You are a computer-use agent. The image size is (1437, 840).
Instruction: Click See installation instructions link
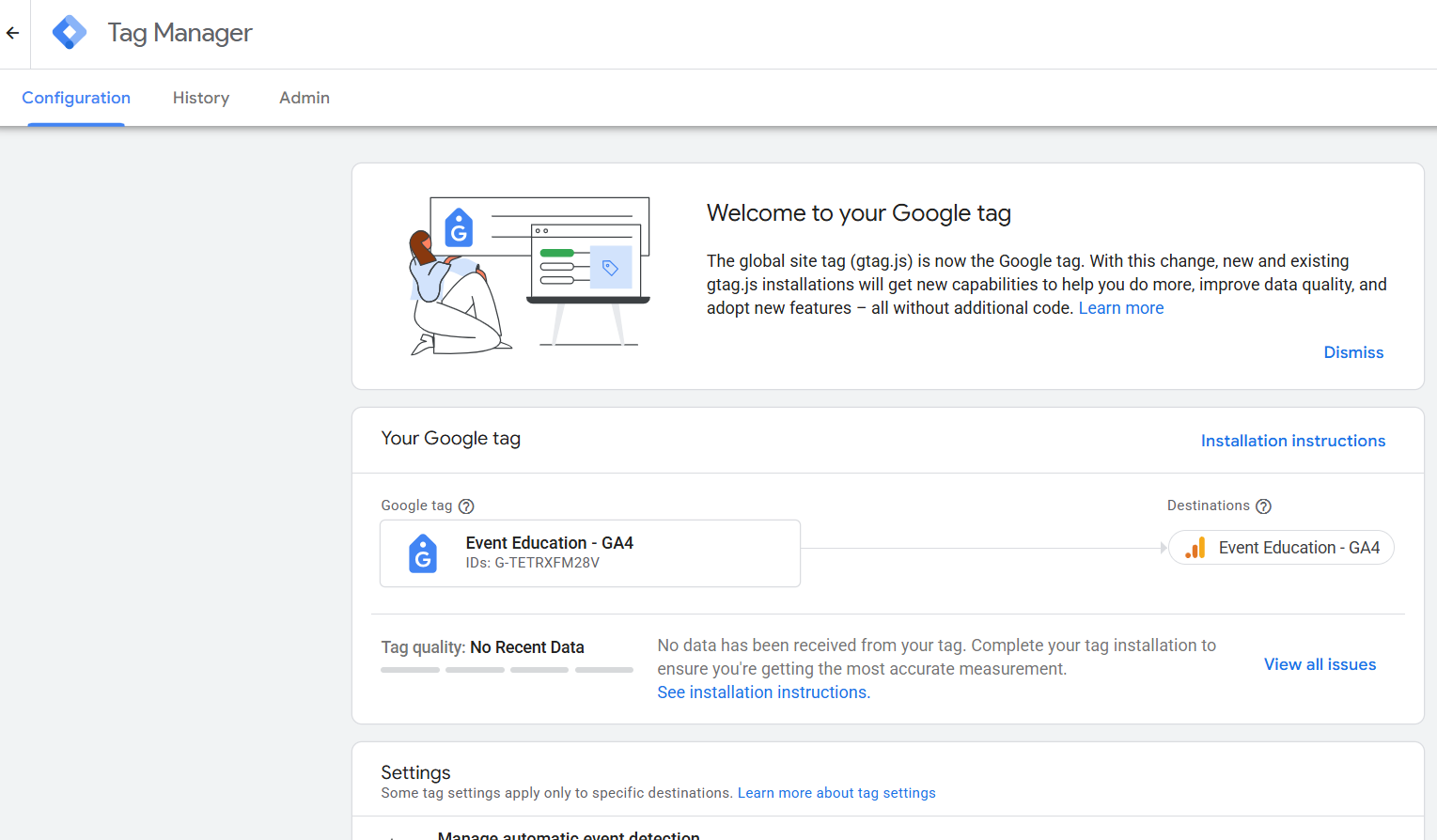[x=763, y=692]
